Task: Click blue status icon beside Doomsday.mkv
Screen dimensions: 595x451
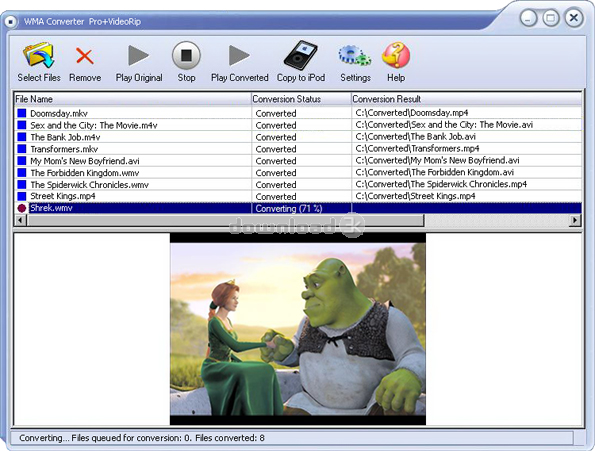Action: (x=22, y=113)
